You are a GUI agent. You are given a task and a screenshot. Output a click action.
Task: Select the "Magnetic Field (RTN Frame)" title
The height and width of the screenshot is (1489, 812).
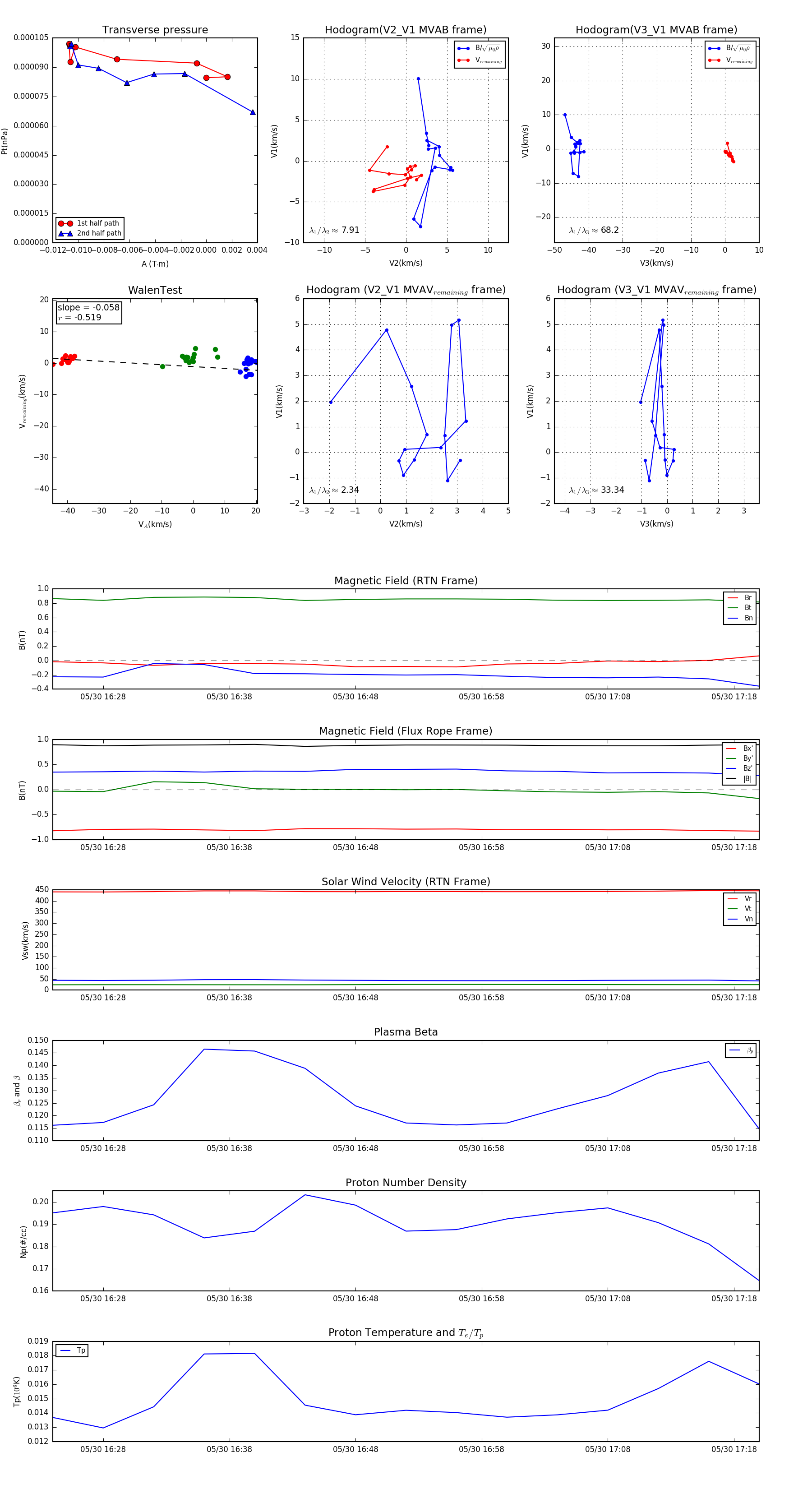point(406,581)
